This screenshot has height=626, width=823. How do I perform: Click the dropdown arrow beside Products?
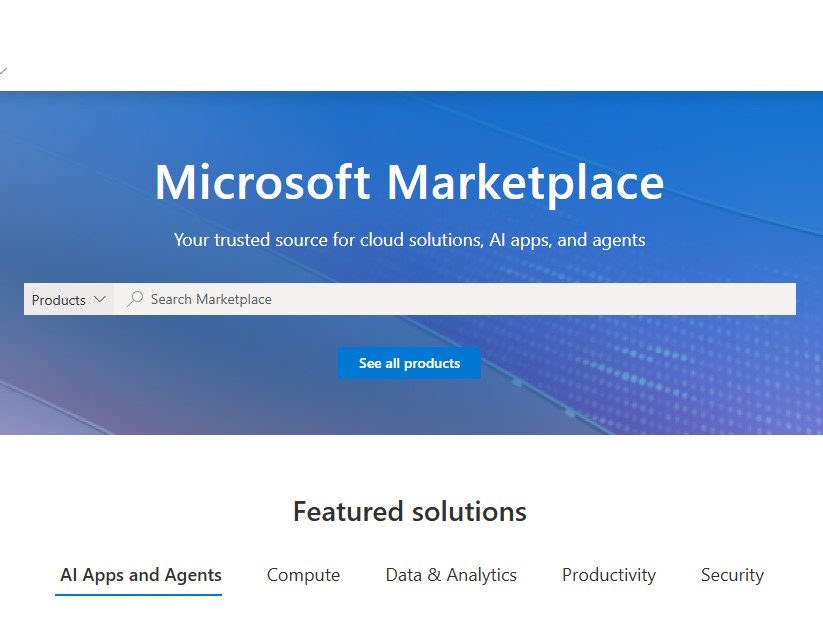pos(99,299)
